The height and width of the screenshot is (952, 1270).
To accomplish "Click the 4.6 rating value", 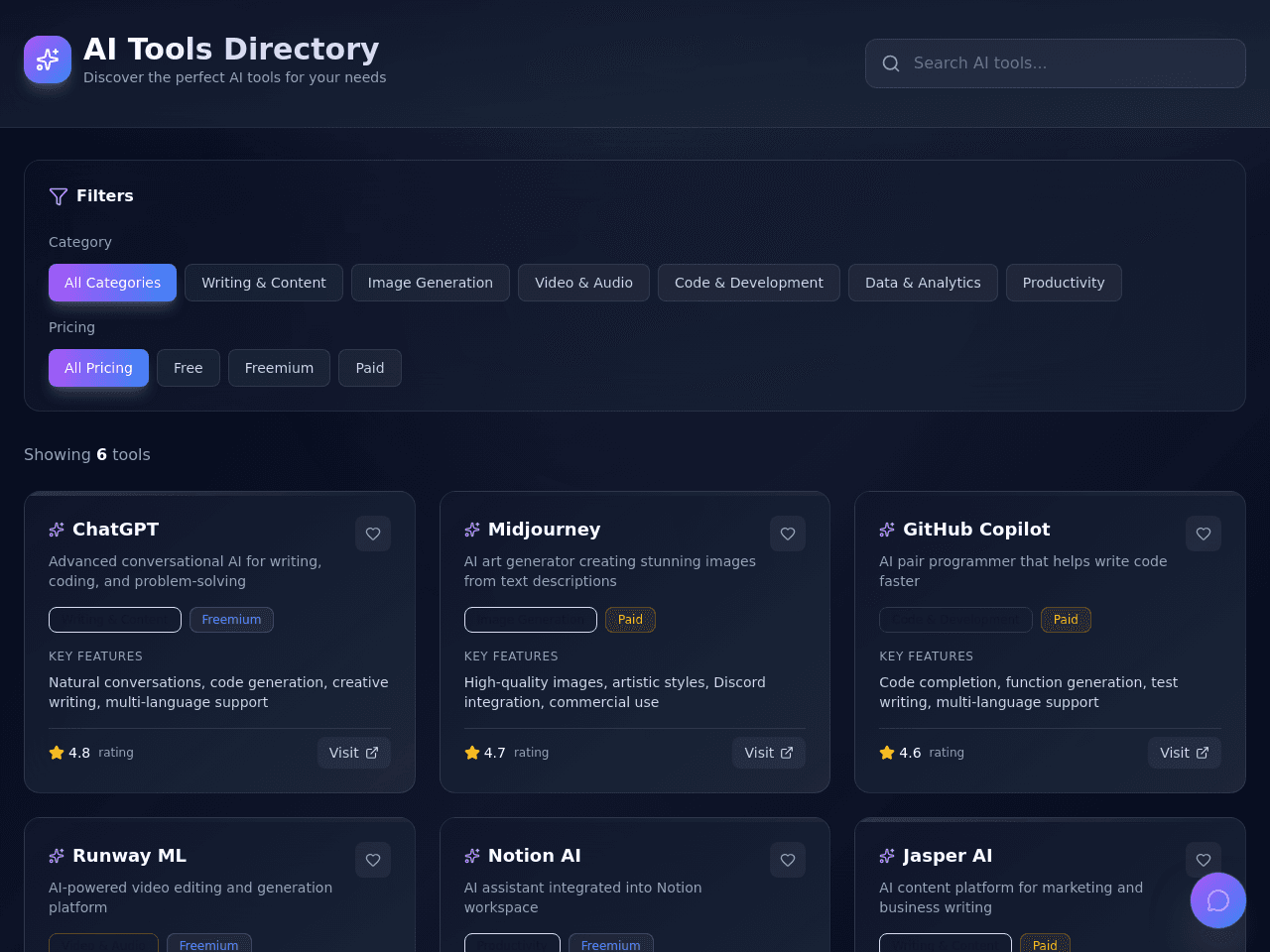I will click(x=910, y=753).
